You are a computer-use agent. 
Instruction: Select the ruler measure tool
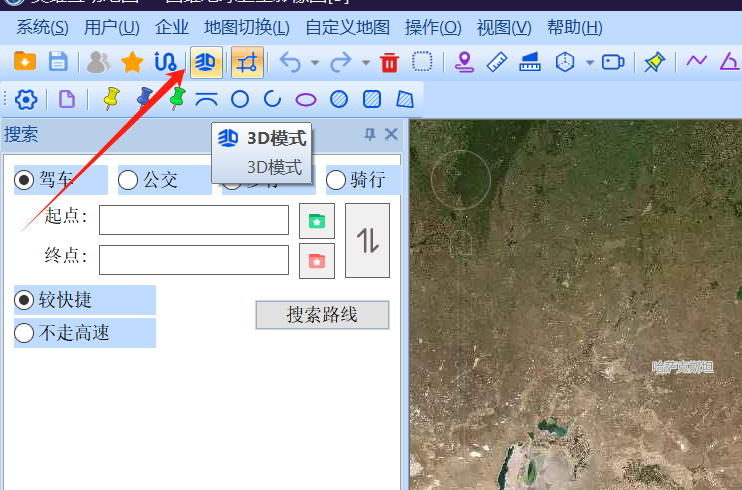497,62
